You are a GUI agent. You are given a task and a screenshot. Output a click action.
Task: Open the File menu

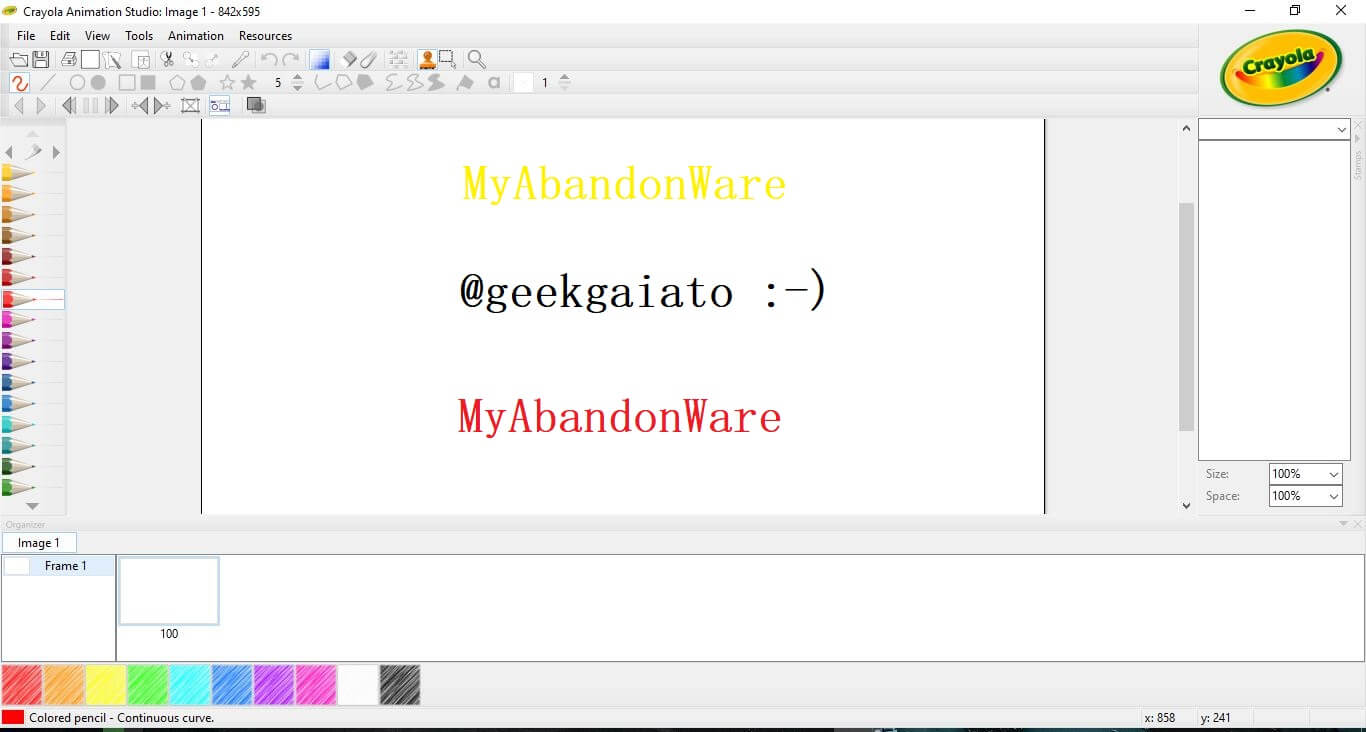pos(26,36)
